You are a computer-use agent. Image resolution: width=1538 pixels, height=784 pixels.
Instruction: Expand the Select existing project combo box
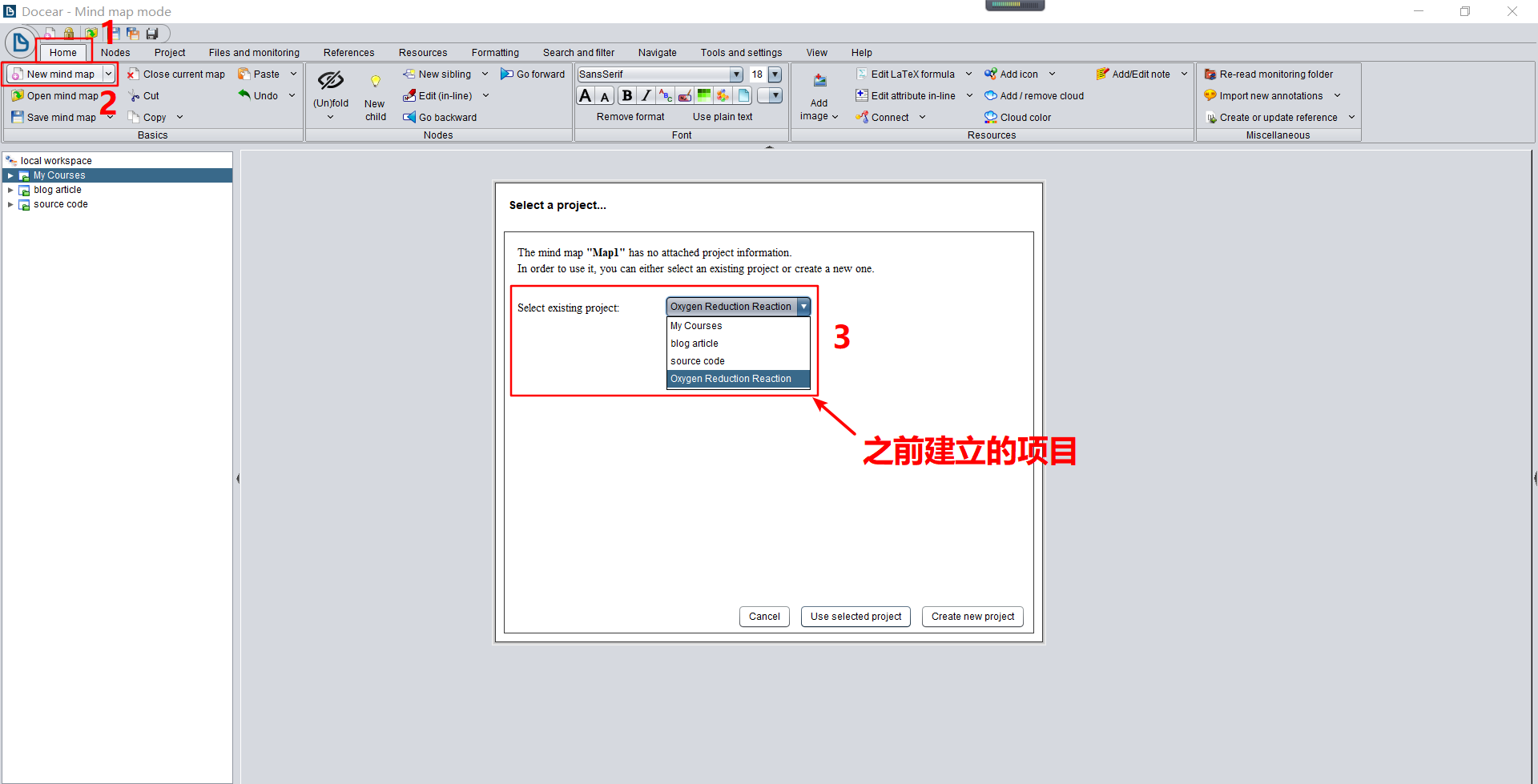point(803,306)
